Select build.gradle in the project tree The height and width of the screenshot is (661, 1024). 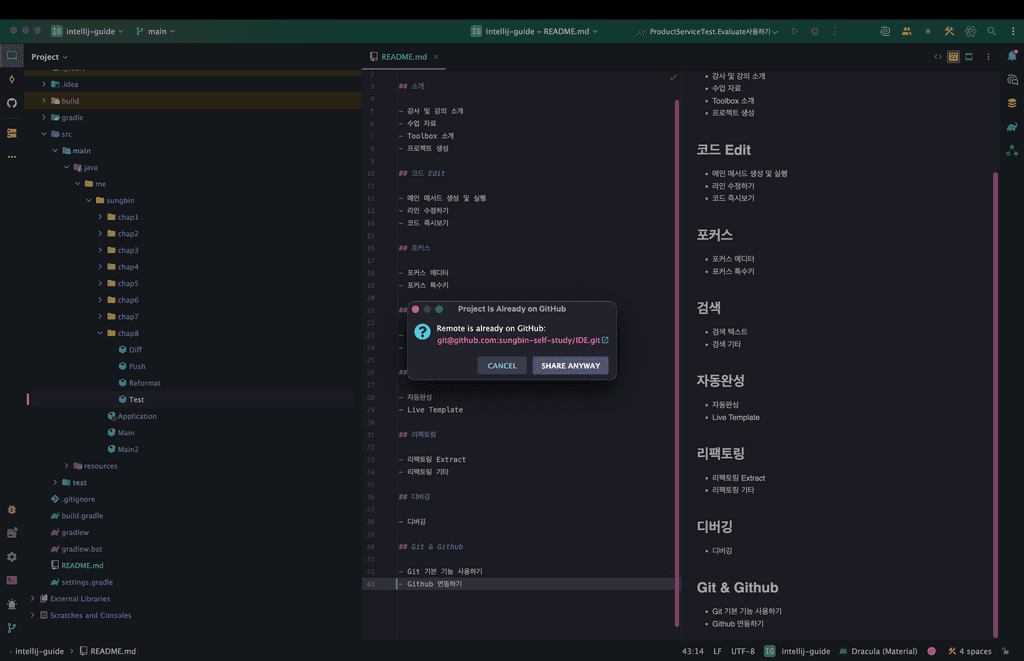coord(82,516)
